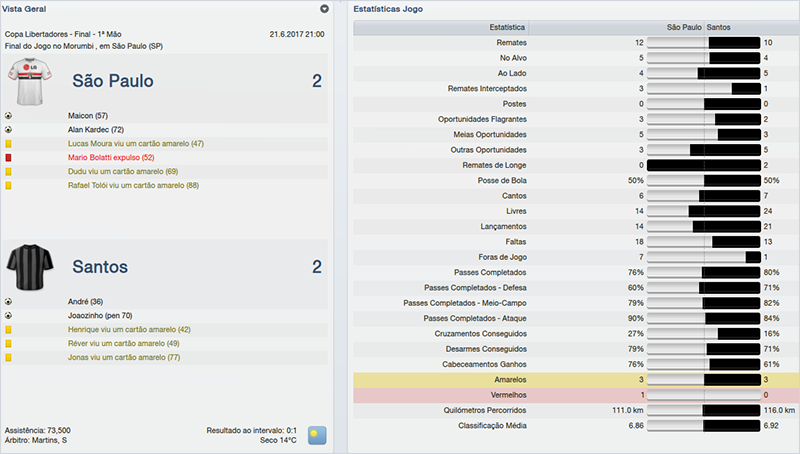The image size is (800, 454).
Task: Click the goal ball icon beside Maicon
Action: (x=8, y=115)
